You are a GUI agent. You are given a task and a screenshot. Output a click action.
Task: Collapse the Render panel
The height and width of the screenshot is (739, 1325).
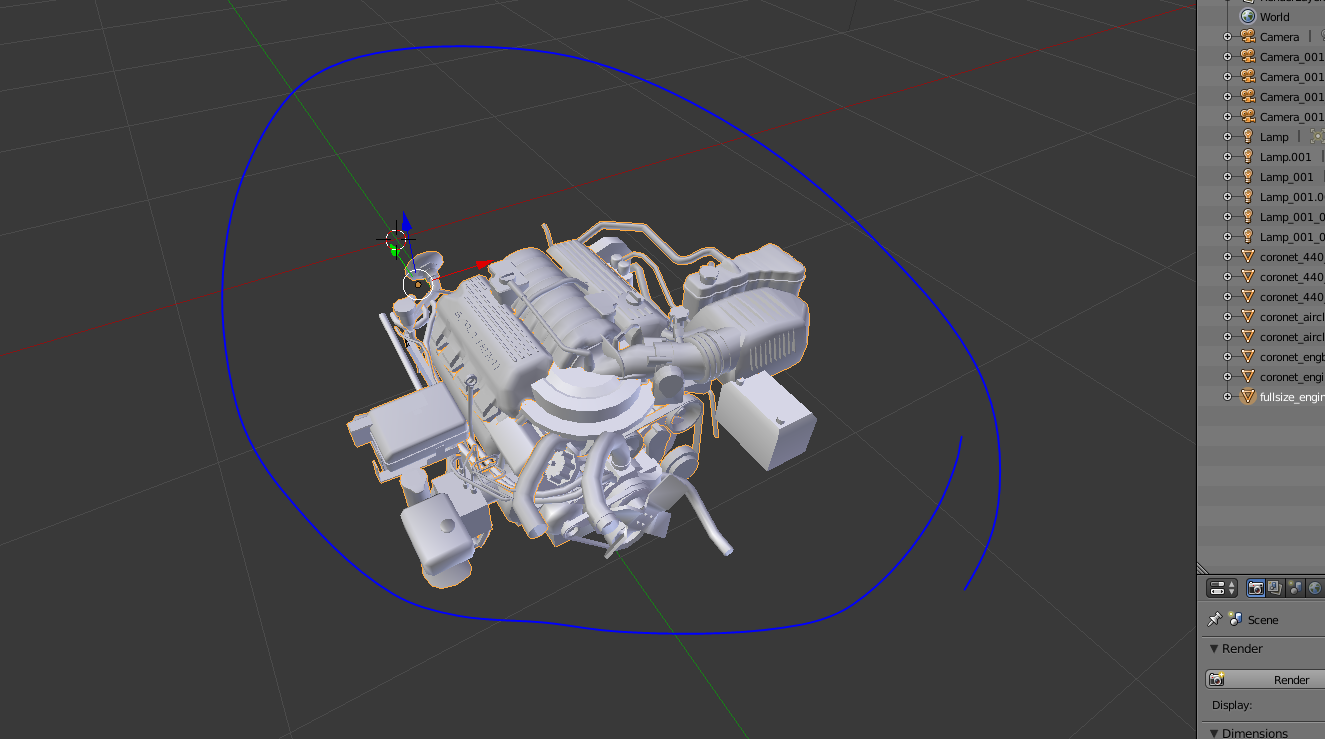pyautogui.click(x=1214, y=649)
